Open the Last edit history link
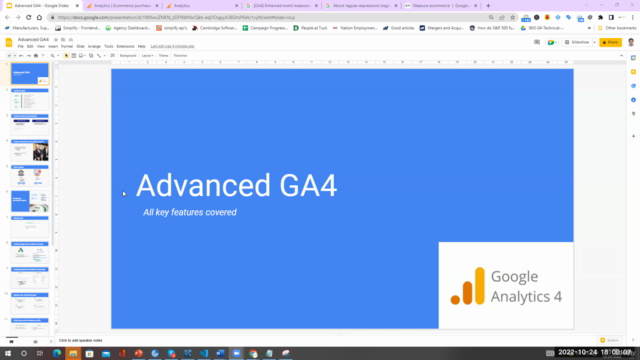Viewport: 640px width, 360px height. click(172, 47)
